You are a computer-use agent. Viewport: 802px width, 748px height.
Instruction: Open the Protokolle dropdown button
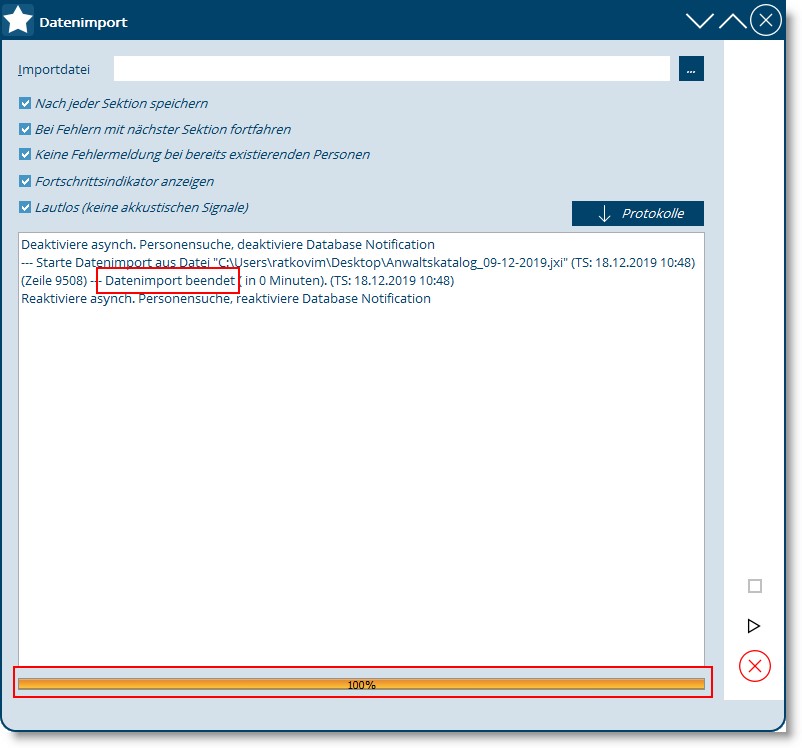(x=637, y=214)
